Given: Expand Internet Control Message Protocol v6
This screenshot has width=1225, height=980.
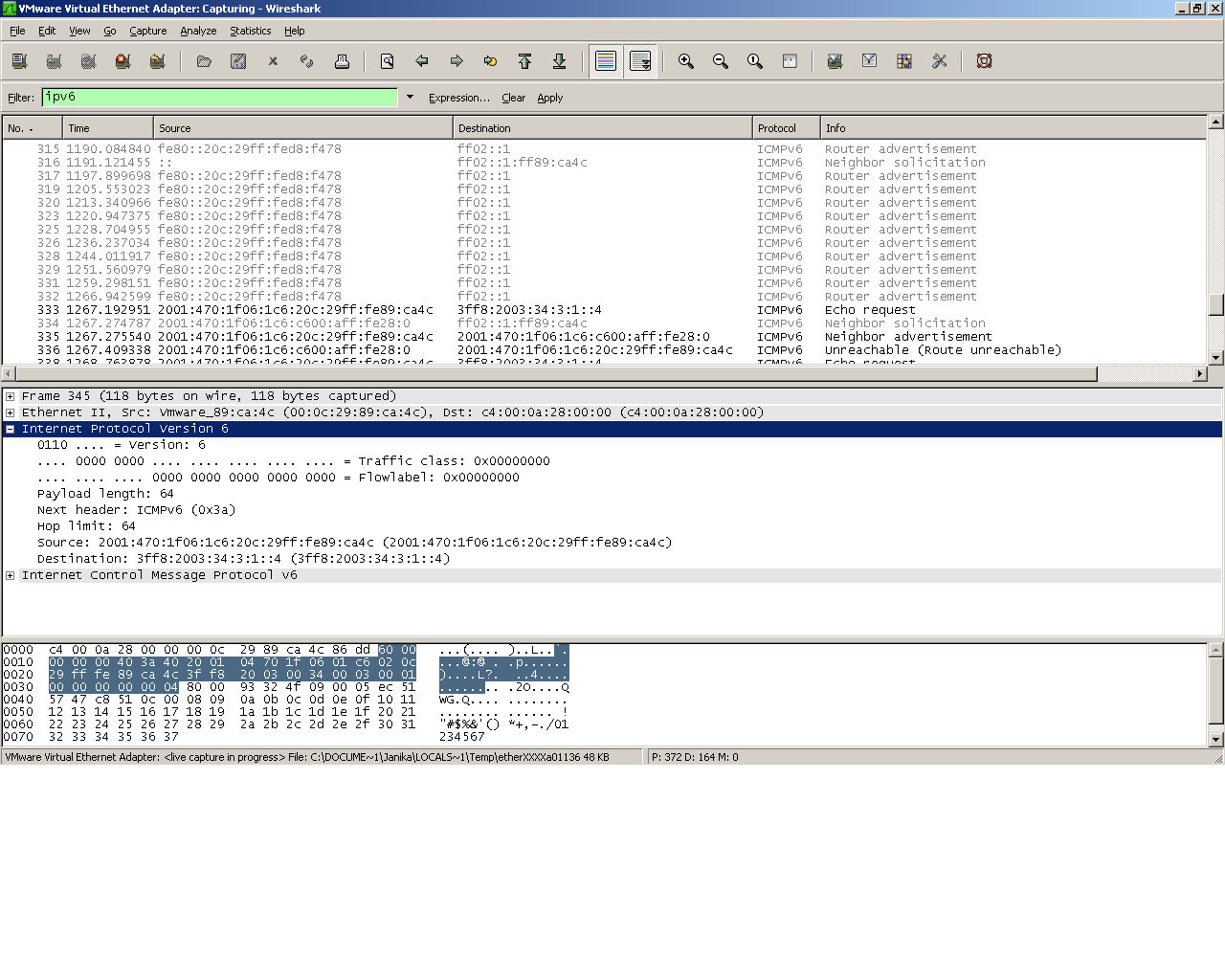Looking at the screenshot, I should click(11, 575).
